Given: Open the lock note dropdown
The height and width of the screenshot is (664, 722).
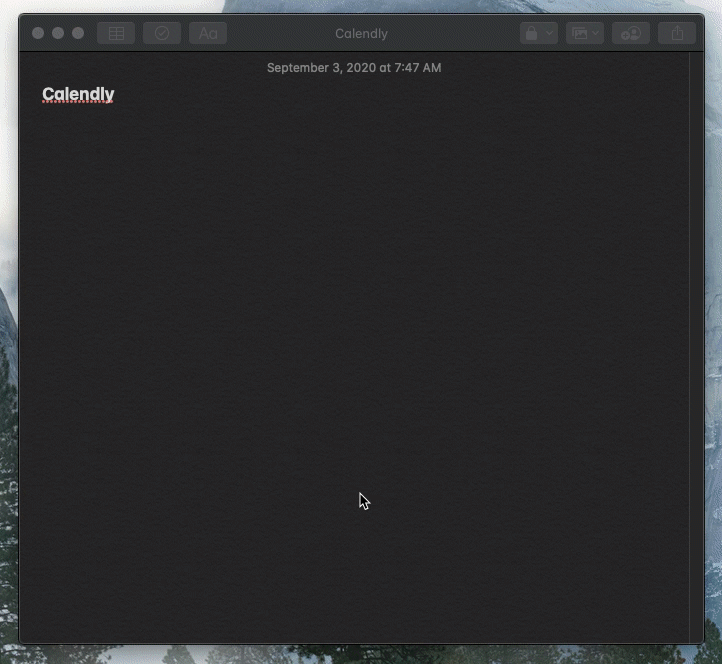Looking at the screenshot, I should pyautogui.click(x=539, y=33).
